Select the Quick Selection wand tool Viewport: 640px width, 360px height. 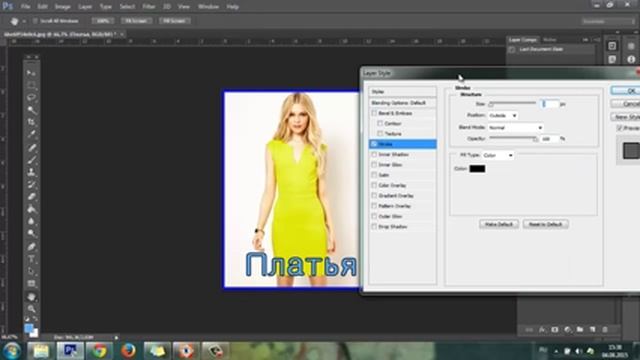(31, 110)
